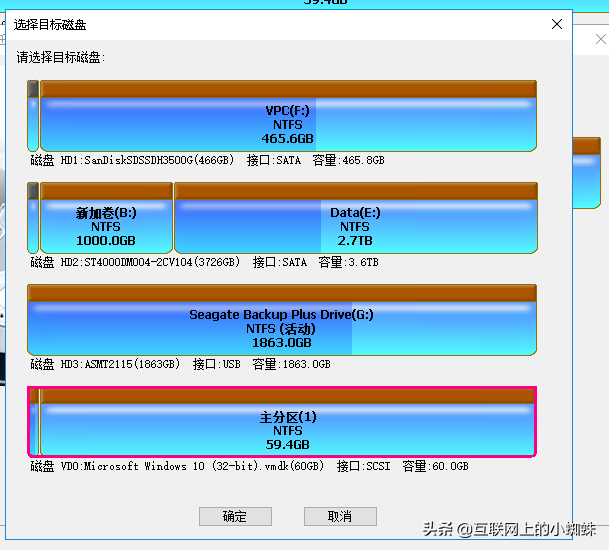The width and height of the screenshot is (609, 550).
Task: Click the 取消 cancel button
Action: (340, 516)
